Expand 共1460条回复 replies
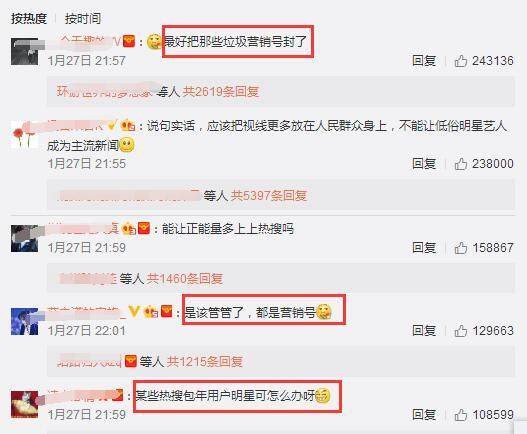This screenshot has height=434, width=527. 185,278
